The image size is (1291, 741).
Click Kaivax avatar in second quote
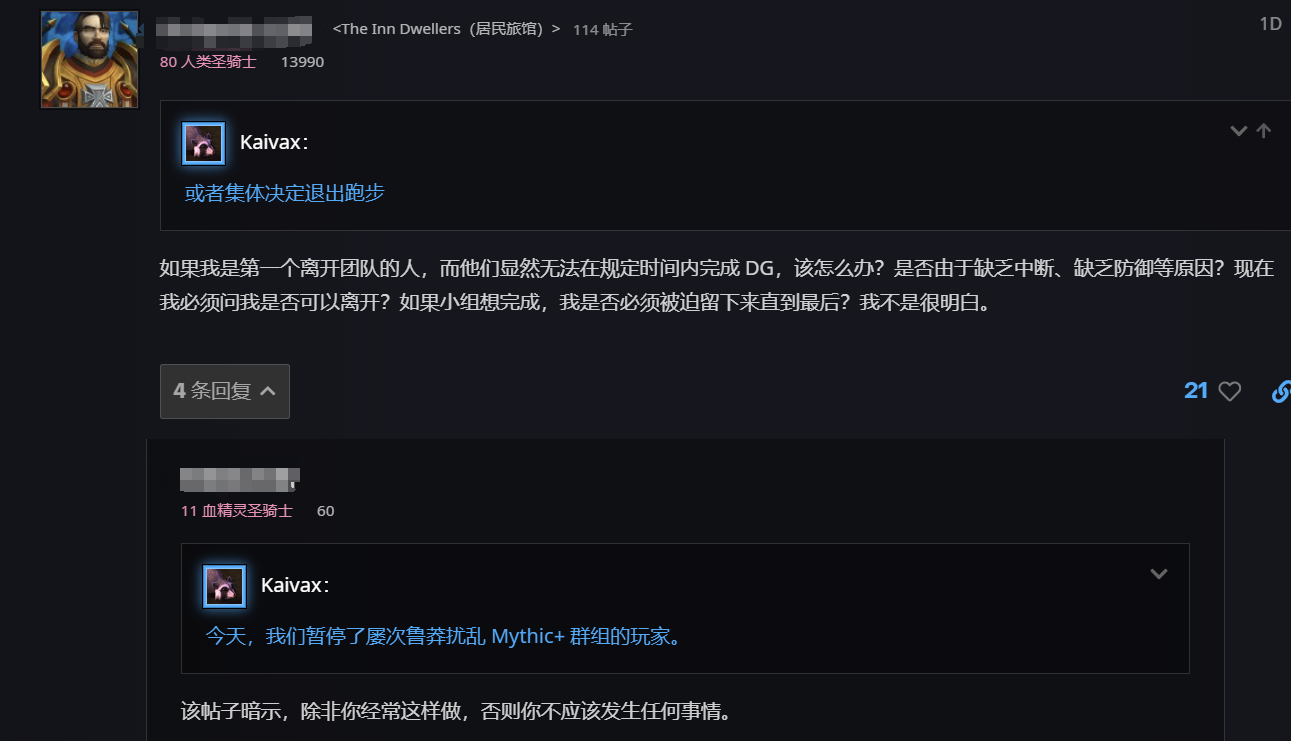point(224,586)
